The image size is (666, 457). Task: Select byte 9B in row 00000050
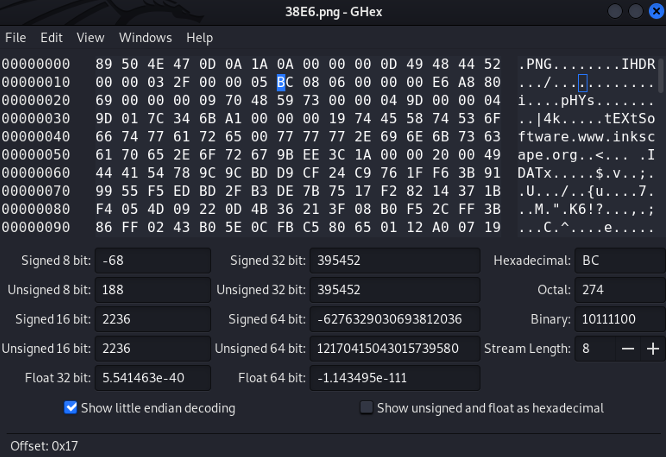[x=285, y=155]
